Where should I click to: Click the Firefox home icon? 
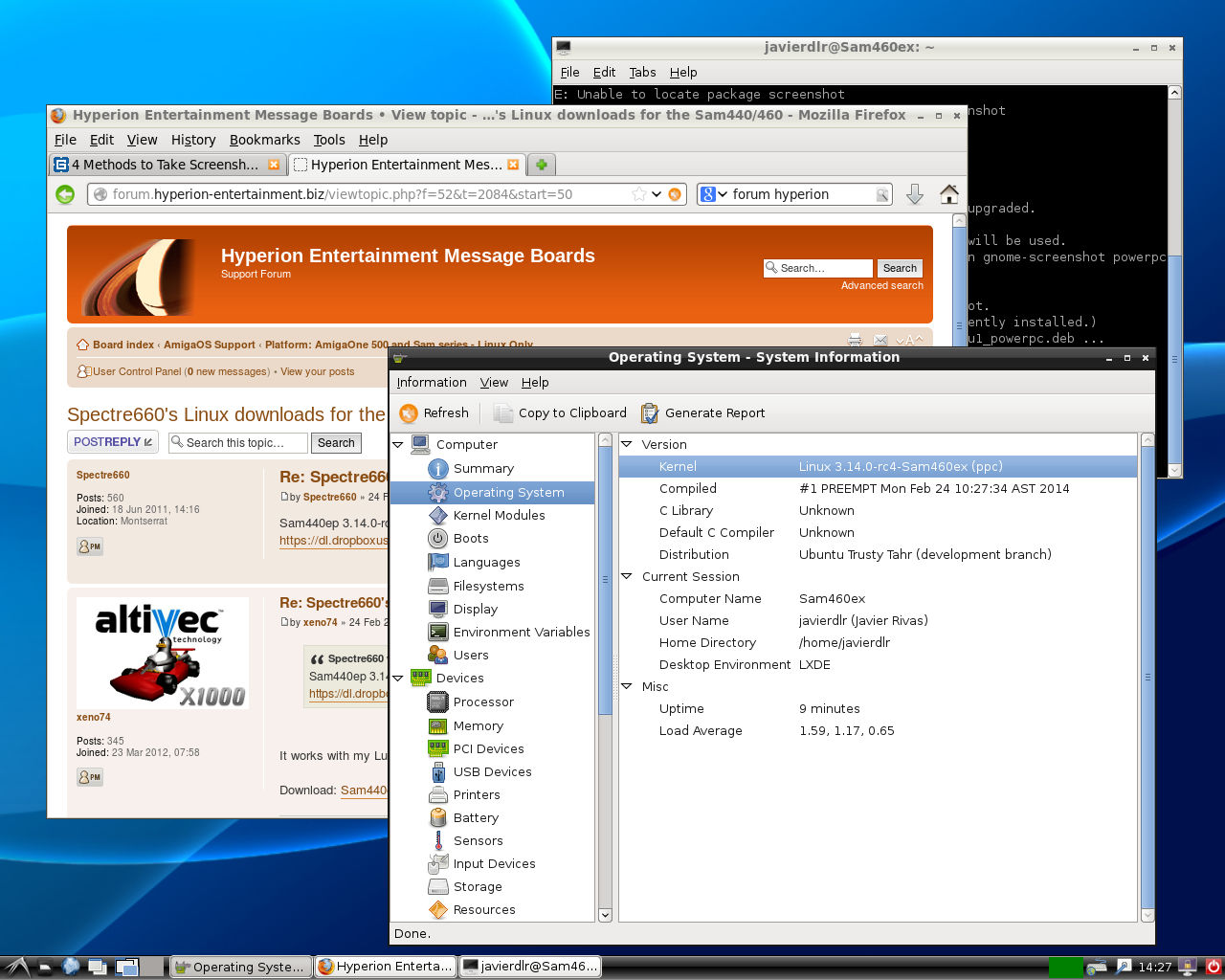pos(948,194)
